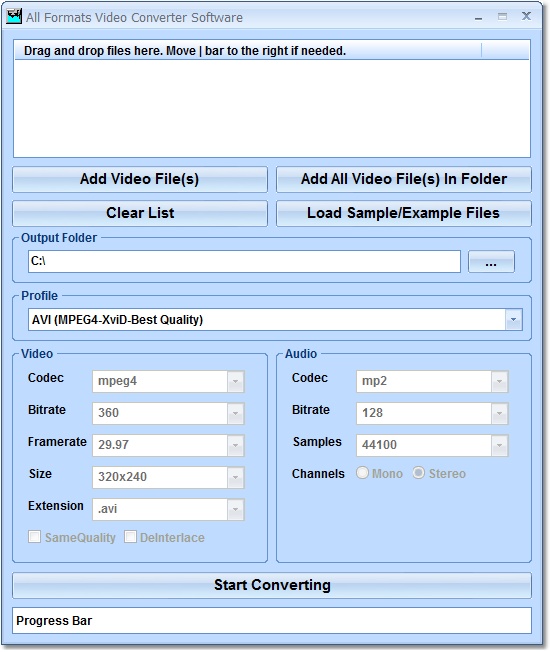Click the Output Folder path field
Screen dimensions: 550x652
244,262
